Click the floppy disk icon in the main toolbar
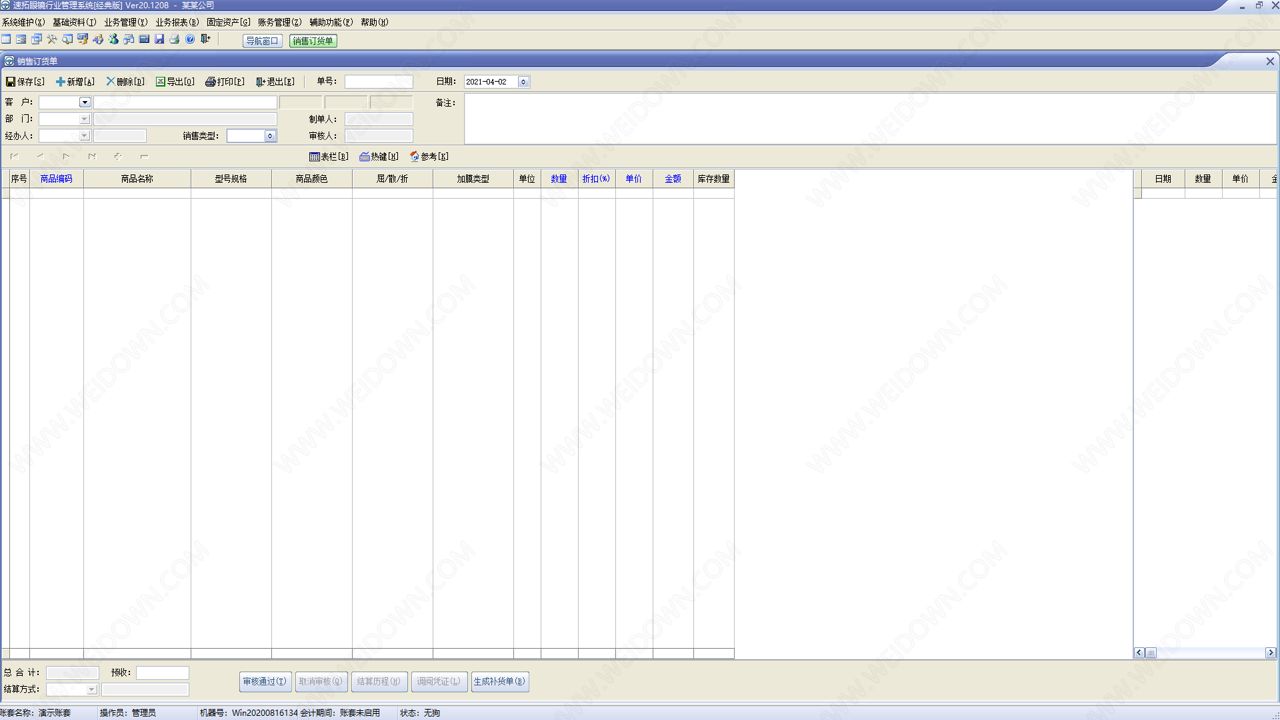This screenshot has height=720, width=1280. 159,39
